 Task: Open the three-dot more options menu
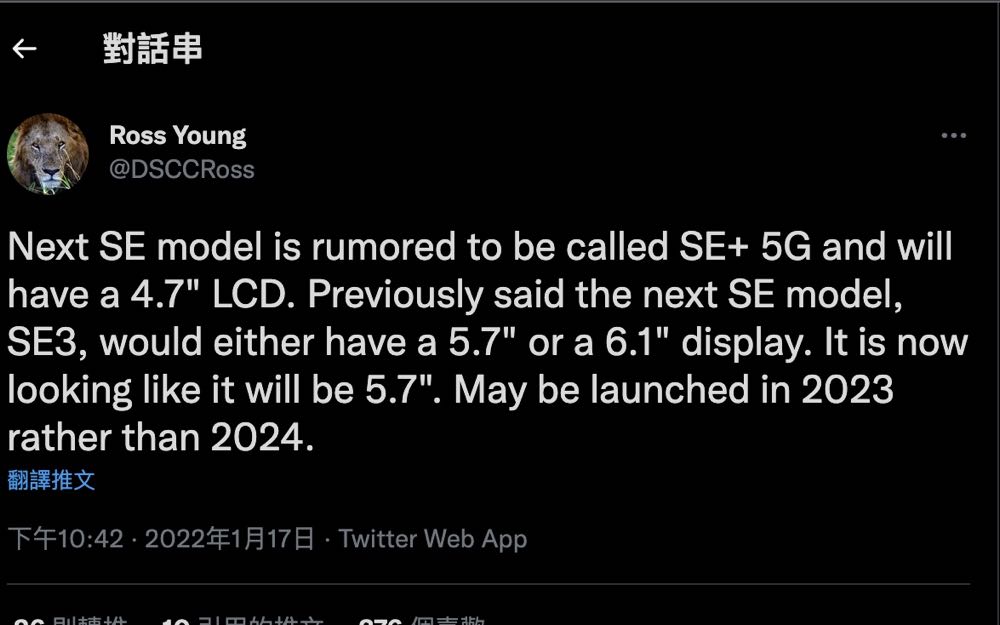[953, 135]
